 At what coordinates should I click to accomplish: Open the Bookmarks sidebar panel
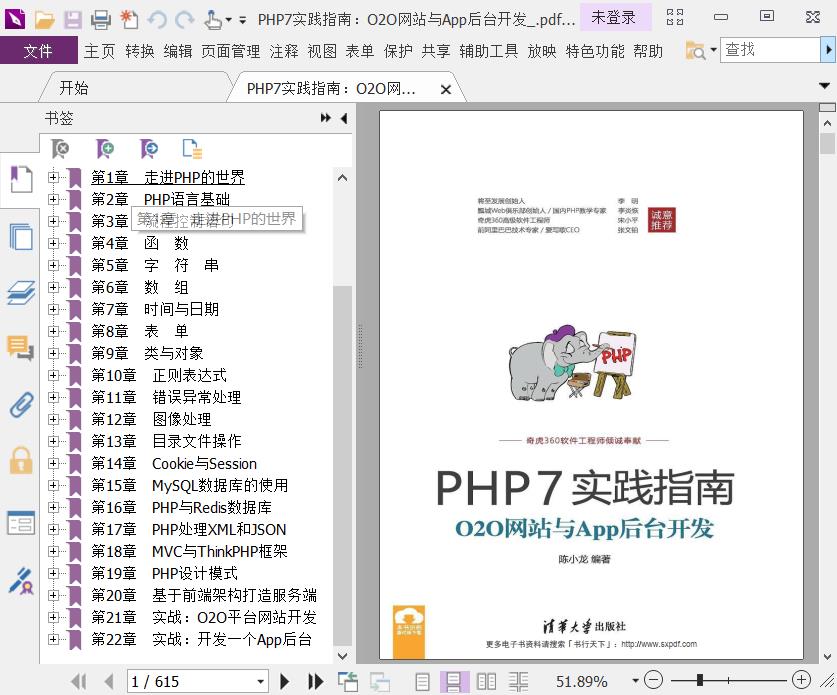21,179
